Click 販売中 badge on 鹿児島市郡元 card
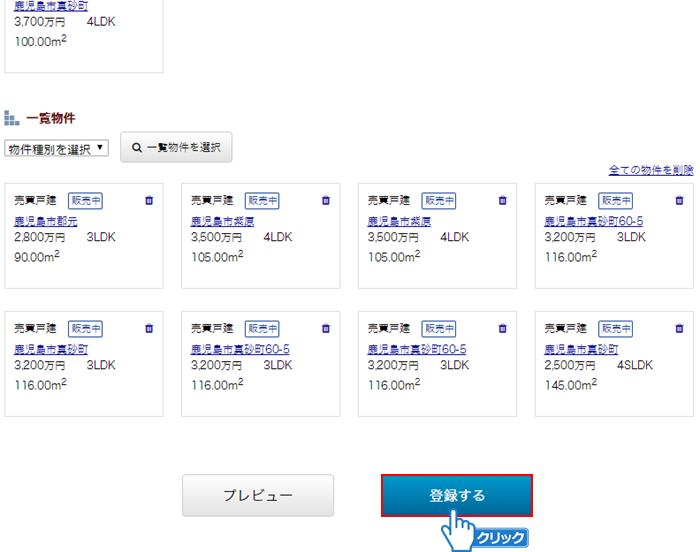This screenshot has width=700, height=552. (85, 200)
